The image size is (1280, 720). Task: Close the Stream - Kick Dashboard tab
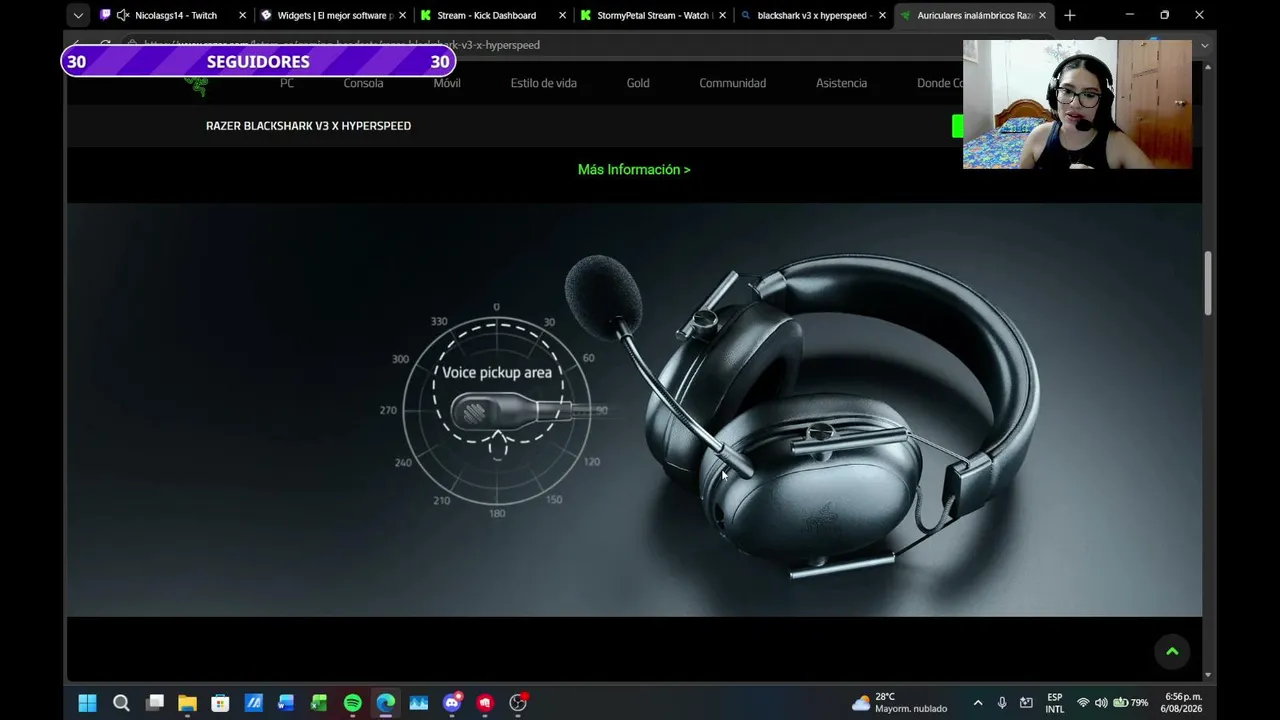coord(562,16)
